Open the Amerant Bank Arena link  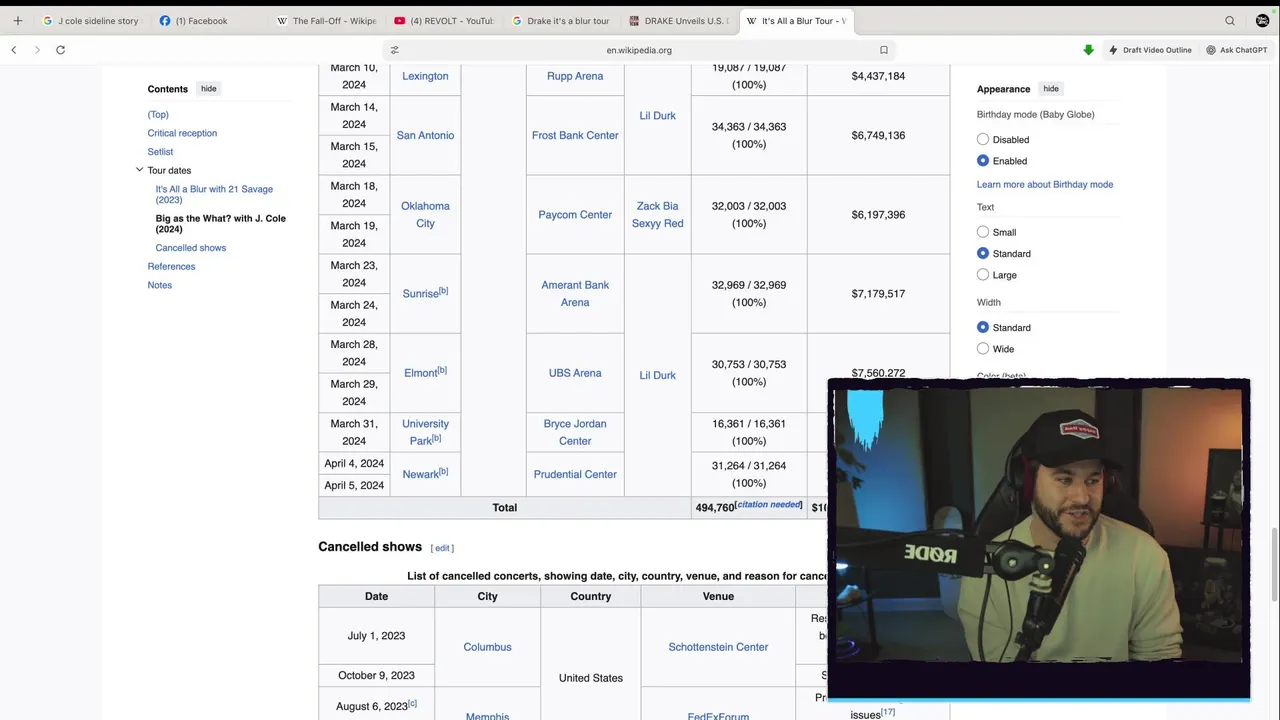coord(575,294)
